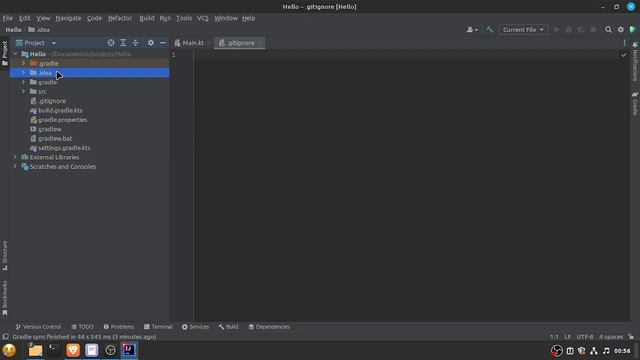Toggle the Project side tool window button
This screenshot has height=360, width=640.
[x=4, y=53]
